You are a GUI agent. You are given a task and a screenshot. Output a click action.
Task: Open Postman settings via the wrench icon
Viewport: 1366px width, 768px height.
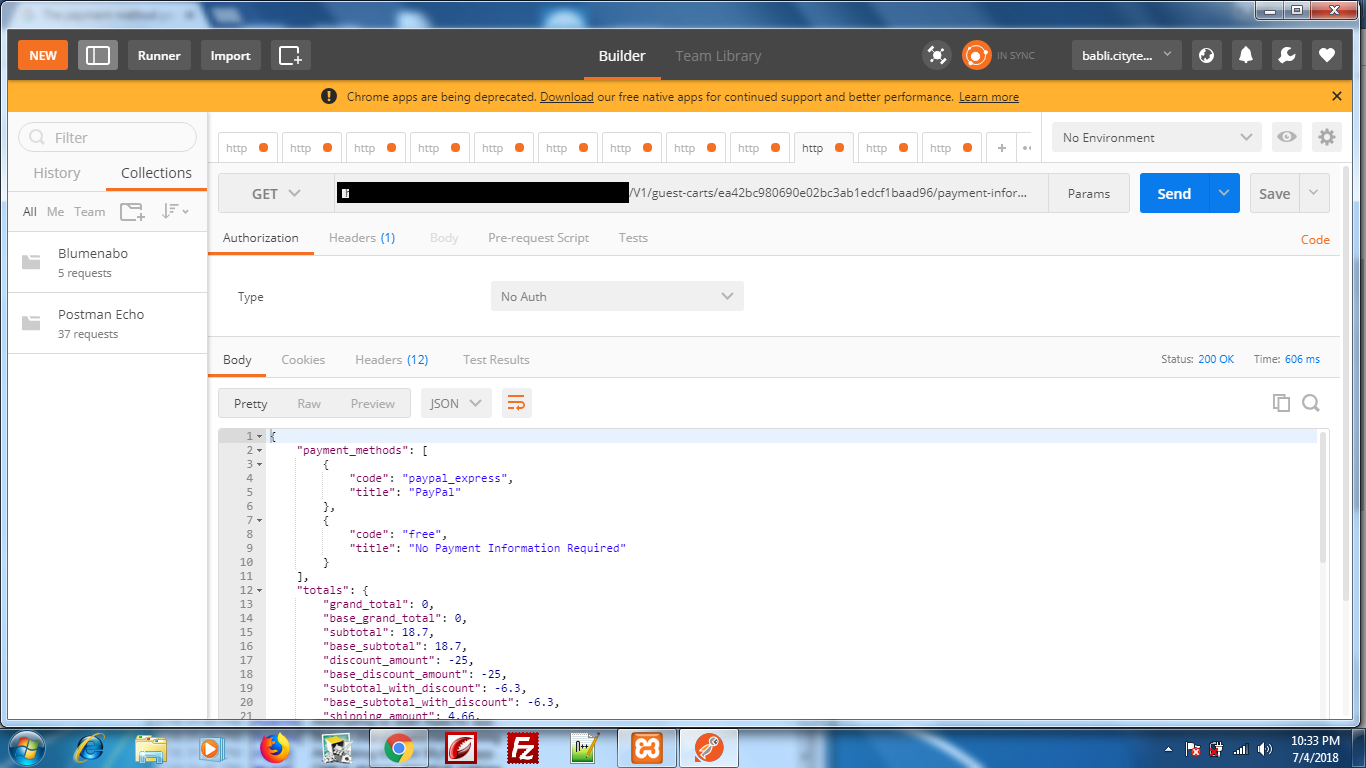pyautogui.click(x=1286, y=55)
